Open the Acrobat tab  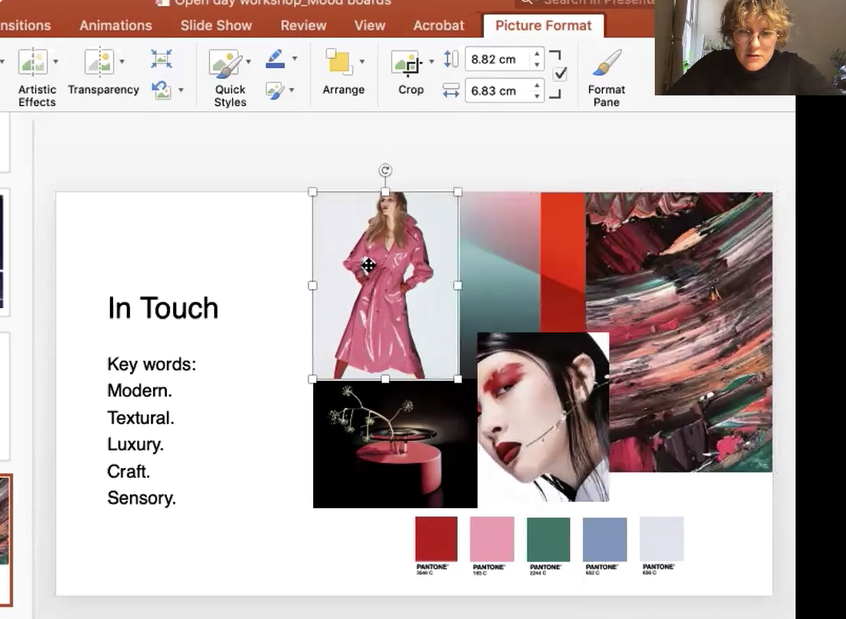pos(439,25)
